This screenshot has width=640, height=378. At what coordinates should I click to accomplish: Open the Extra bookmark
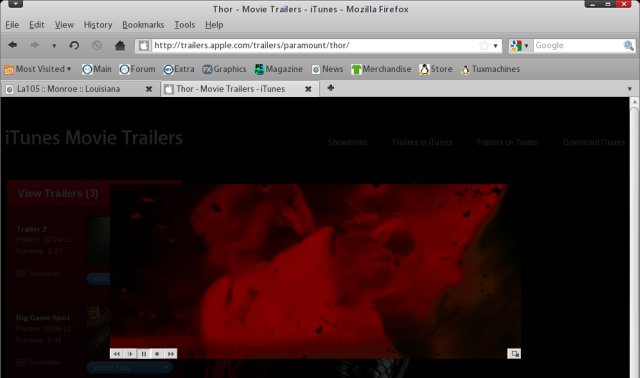click(179, 69)
